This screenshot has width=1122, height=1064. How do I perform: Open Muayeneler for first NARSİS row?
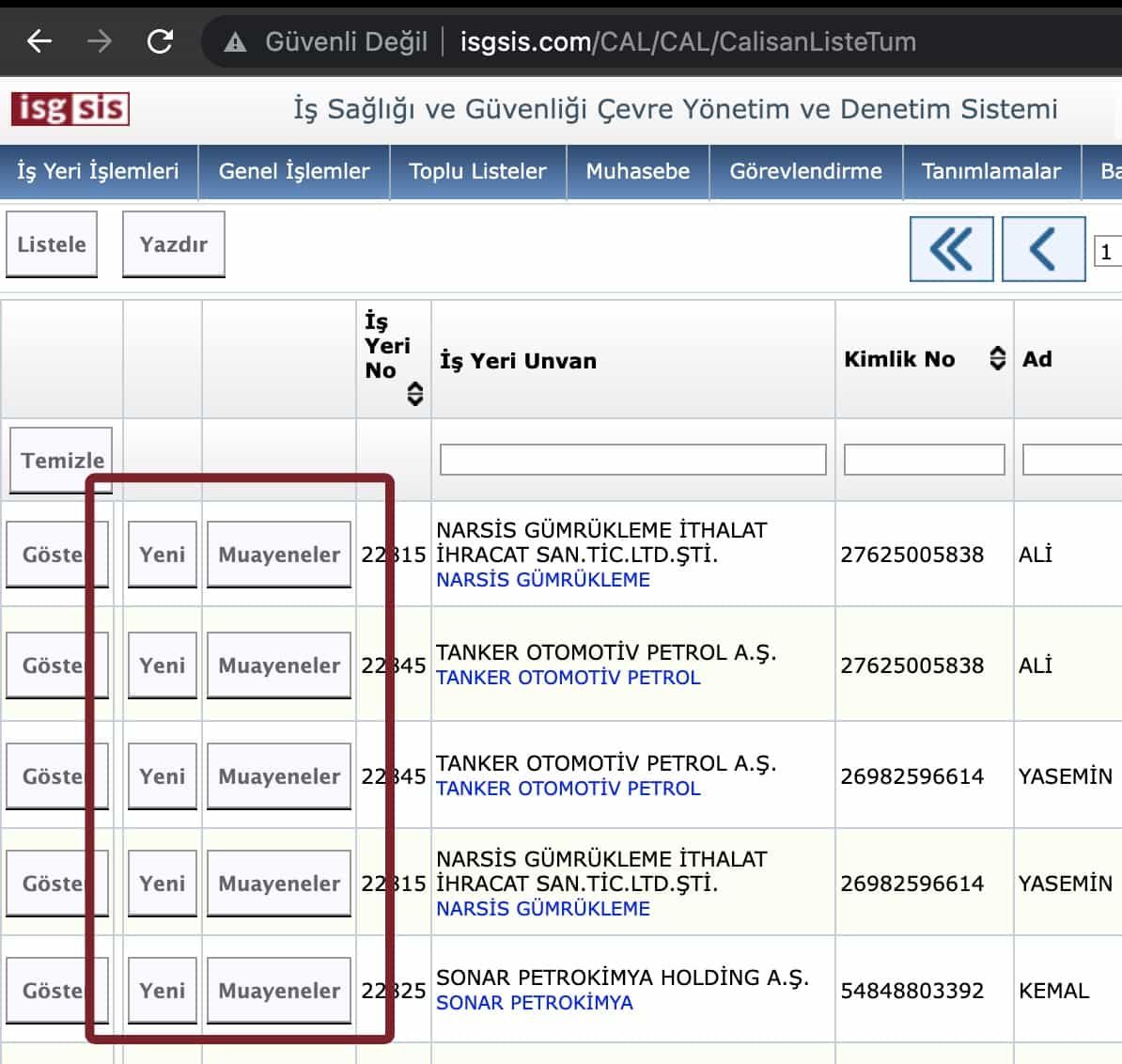(x=279, y=555)
